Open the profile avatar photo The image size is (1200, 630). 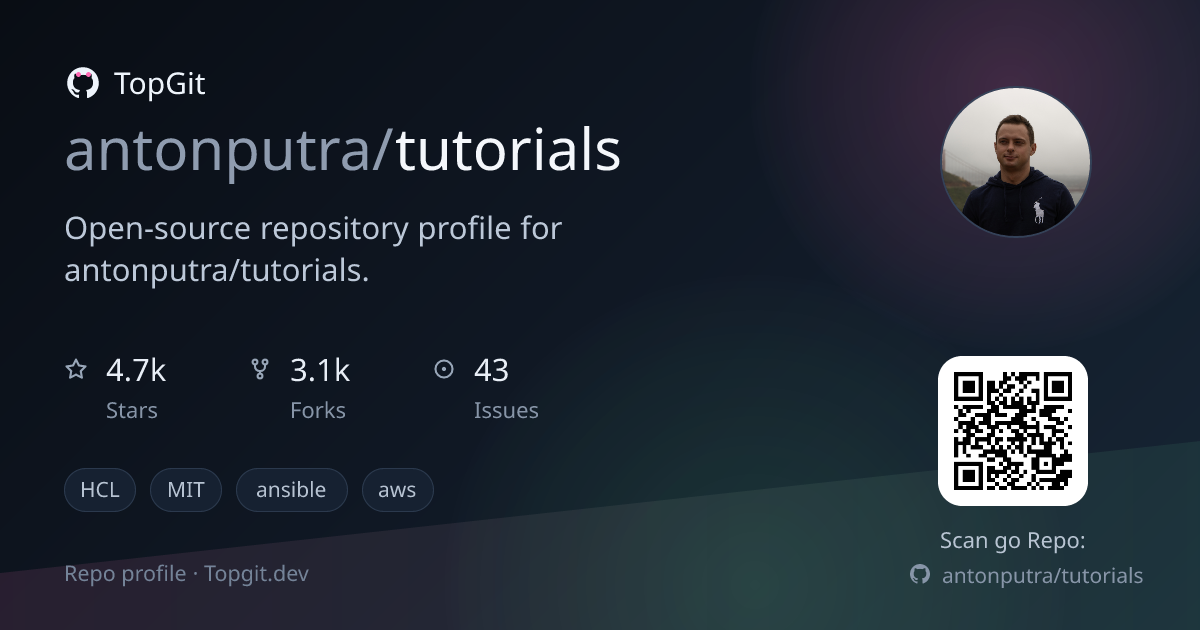1016,162
